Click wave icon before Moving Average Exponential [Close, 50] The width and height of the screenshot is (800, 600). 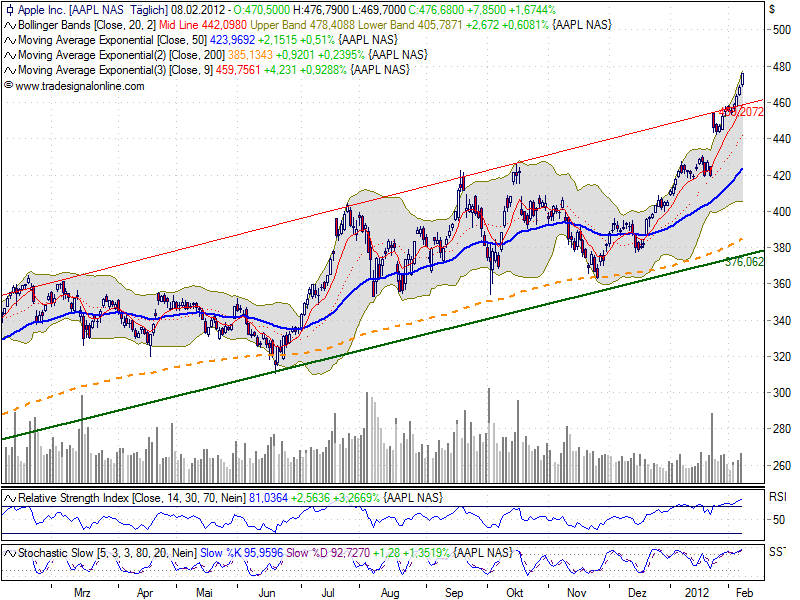point(10,40)
